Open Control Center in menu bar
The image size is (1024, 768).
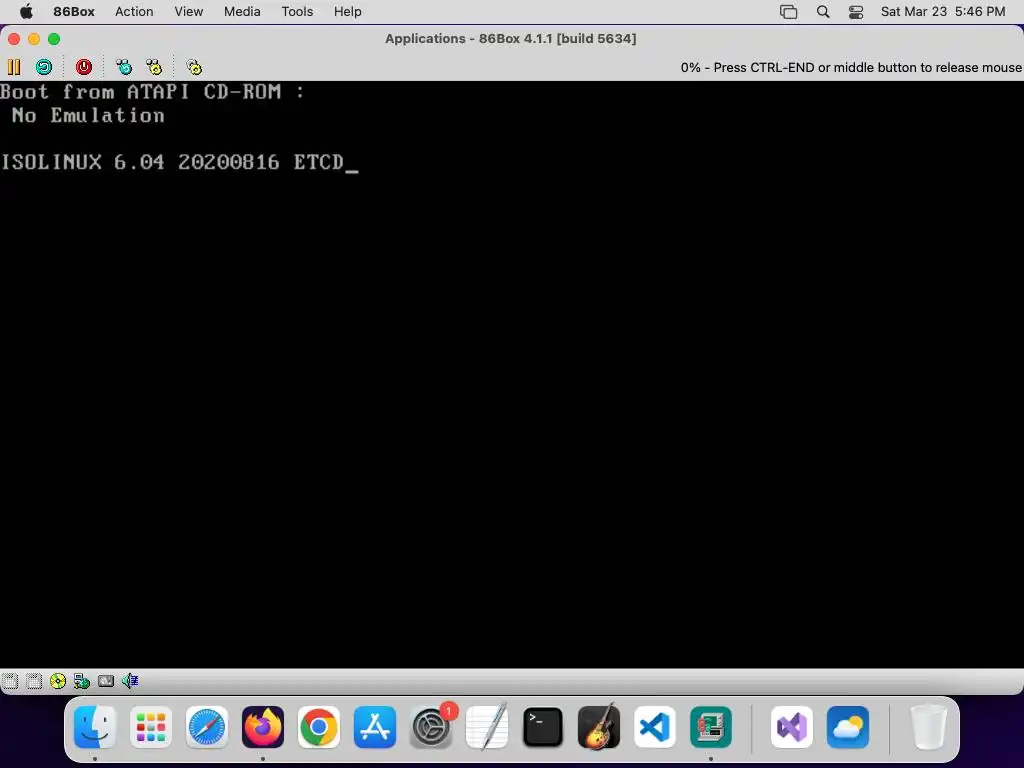[856, 12]
